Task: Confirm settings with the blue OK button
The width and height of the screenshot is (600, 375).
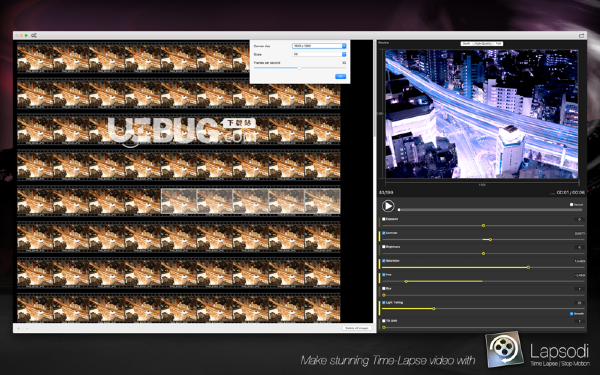Action: (x=340, y=77)
